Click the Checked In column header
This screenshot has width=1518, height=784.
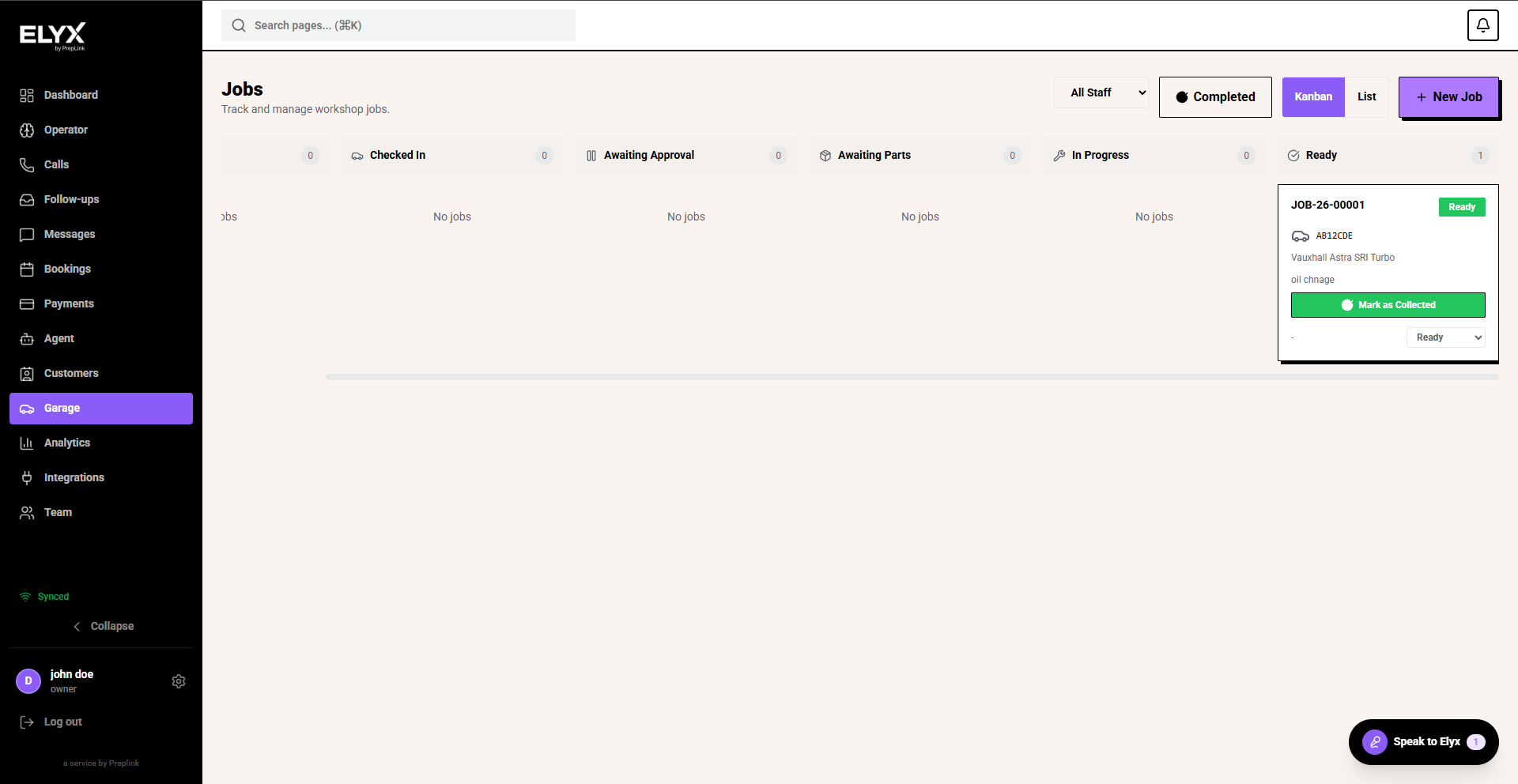click(452, 156)
